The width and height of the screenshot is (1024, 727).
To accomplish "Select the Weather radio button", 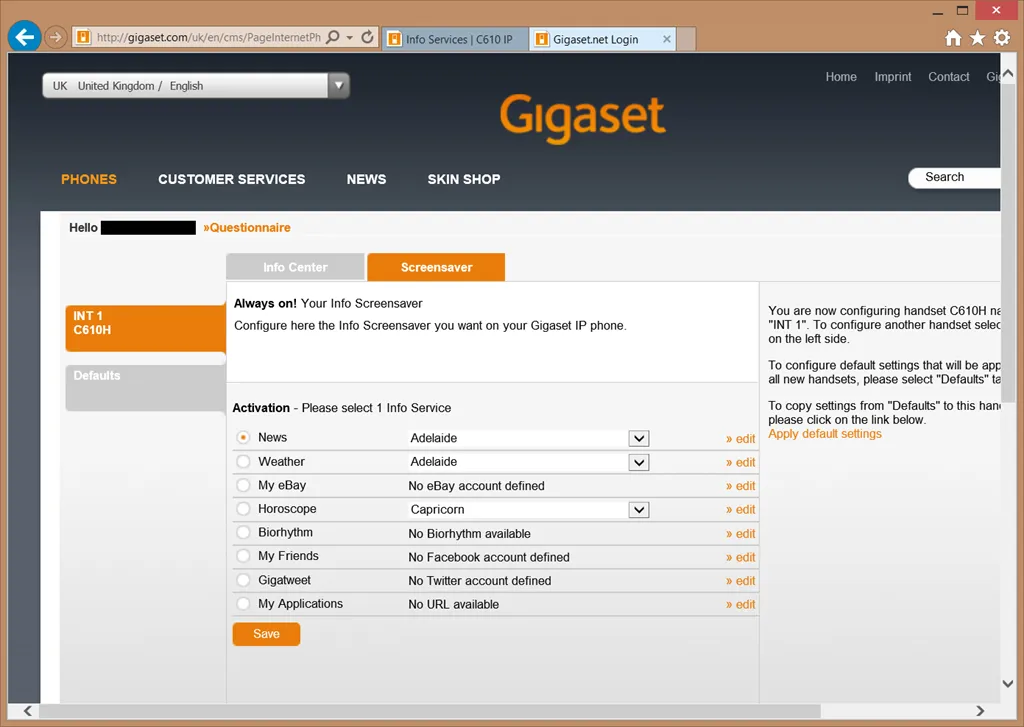I will click(x=243, y=462).
